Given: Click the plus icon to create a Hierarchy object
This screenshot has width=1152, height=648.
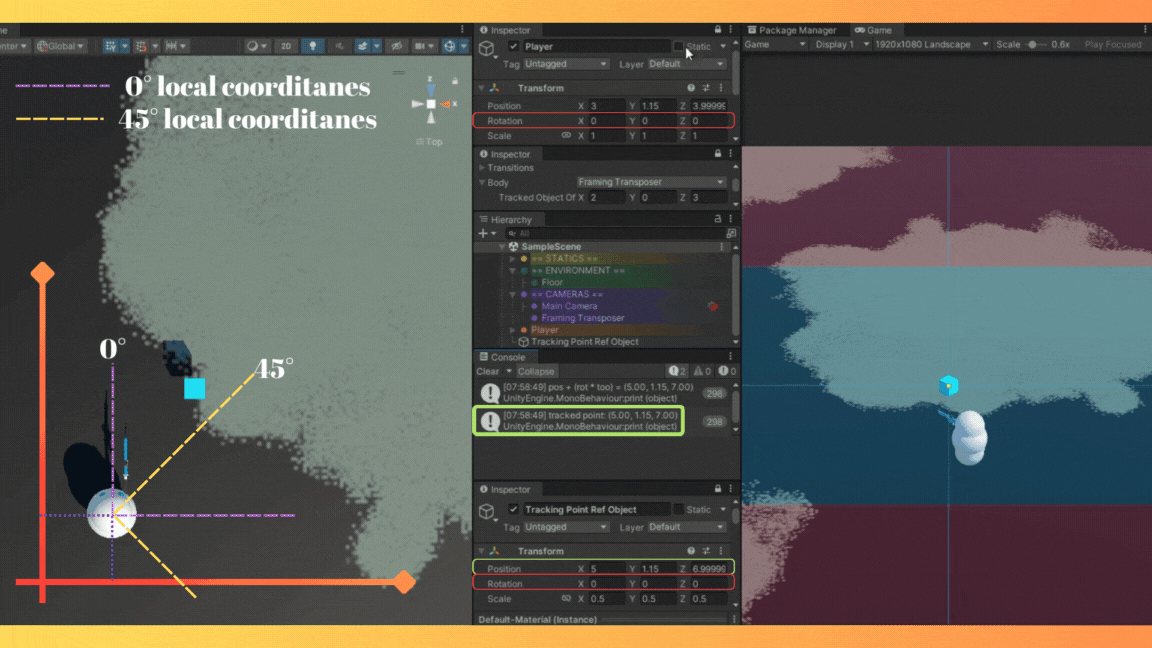Looking at the screenshot, I should [x=482, y=233].
